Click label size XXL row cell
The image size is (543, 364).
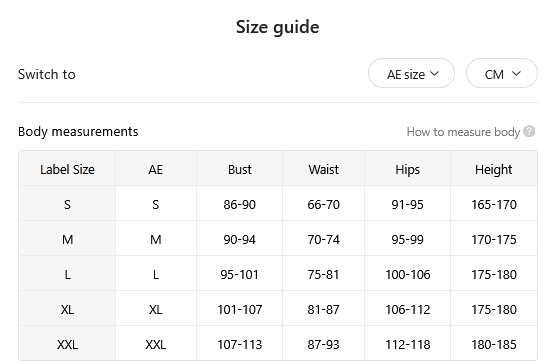point(68,344)
